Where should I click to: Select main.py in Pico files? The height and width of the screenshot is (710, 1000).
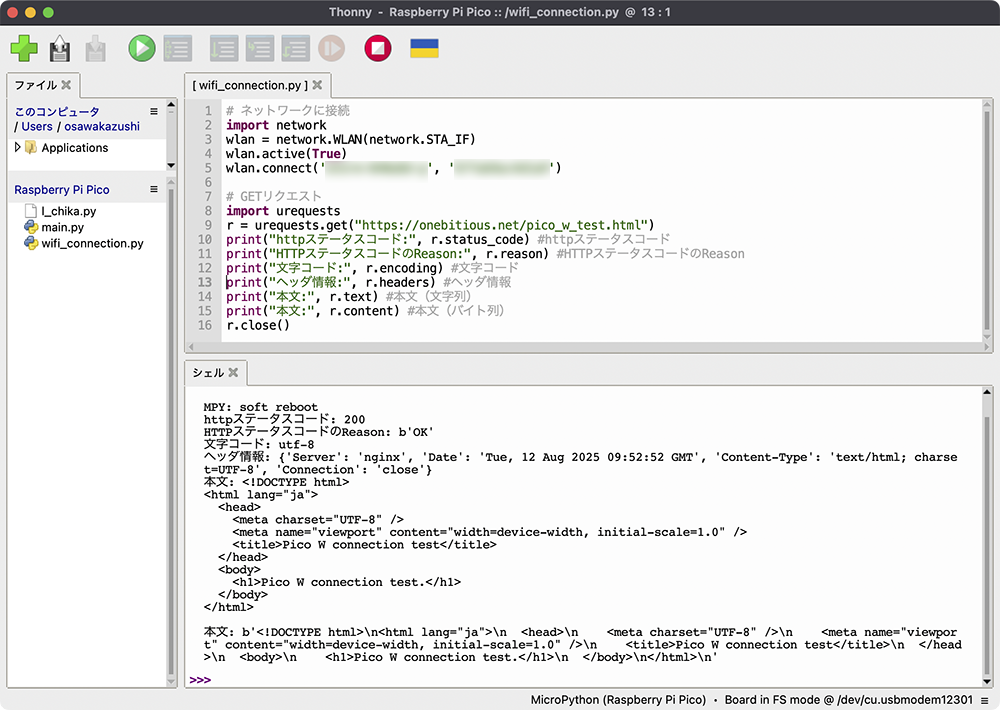tap(62, 227)
